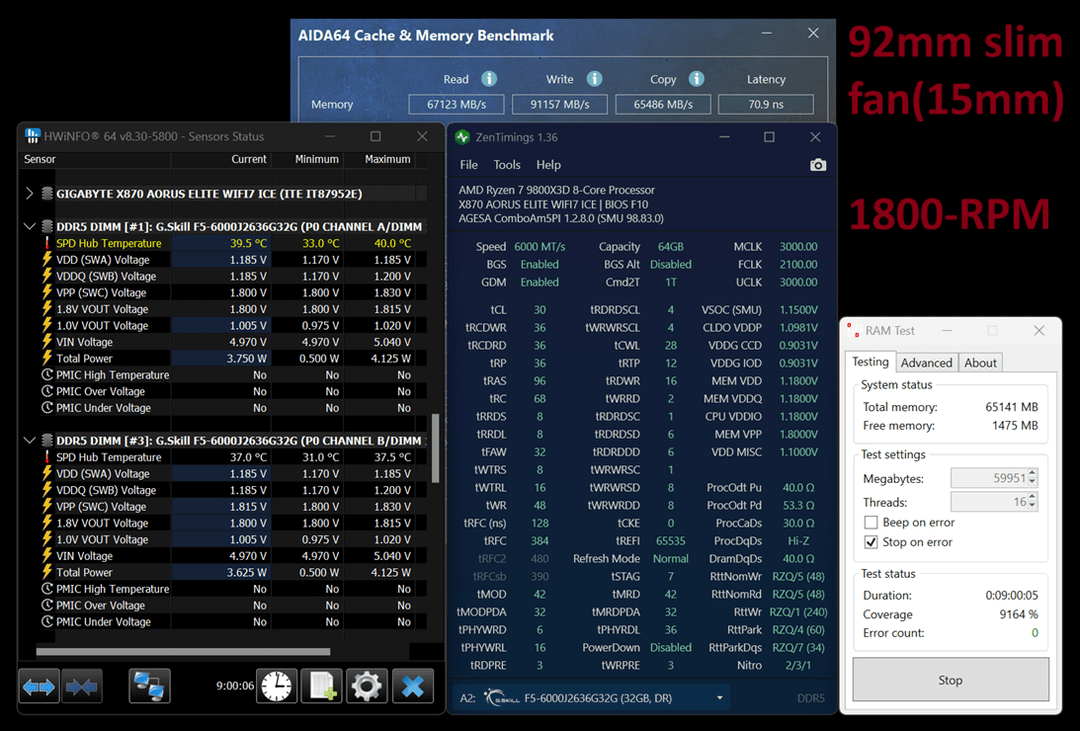
Task: Switch to the Advanced tab in RAM Test
Action: [x=926, y=363]
